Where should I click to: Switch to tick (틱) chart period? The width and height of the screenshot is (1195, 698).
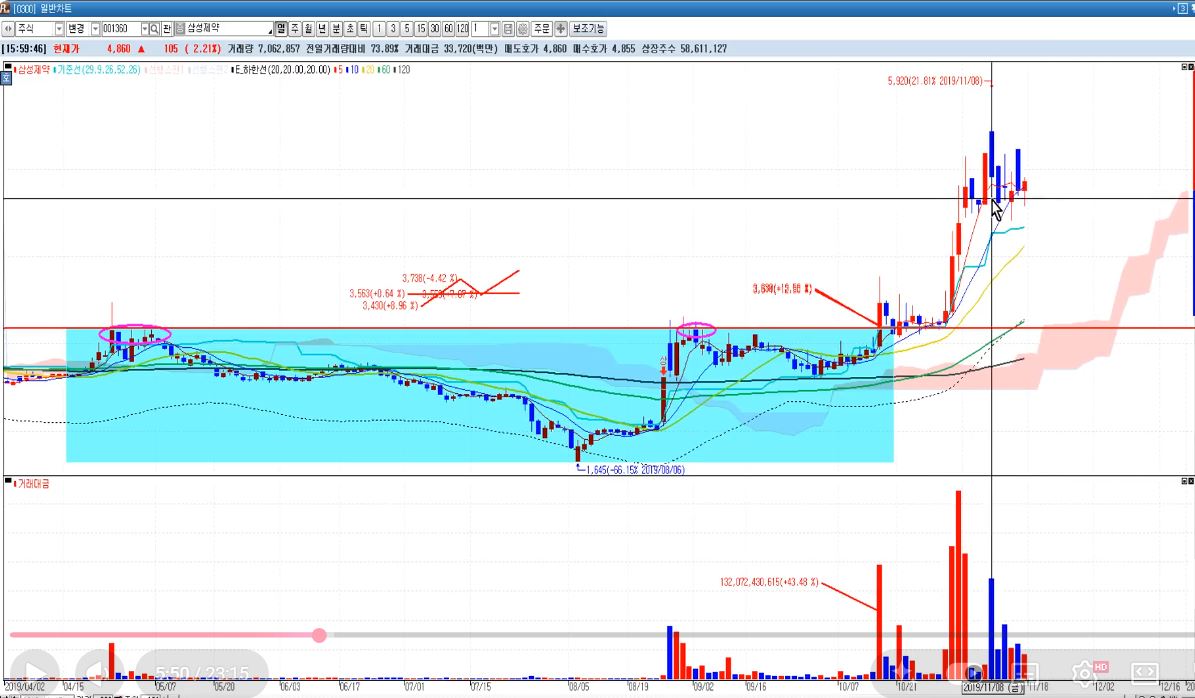pyautogui.click(x=364, y=29)
